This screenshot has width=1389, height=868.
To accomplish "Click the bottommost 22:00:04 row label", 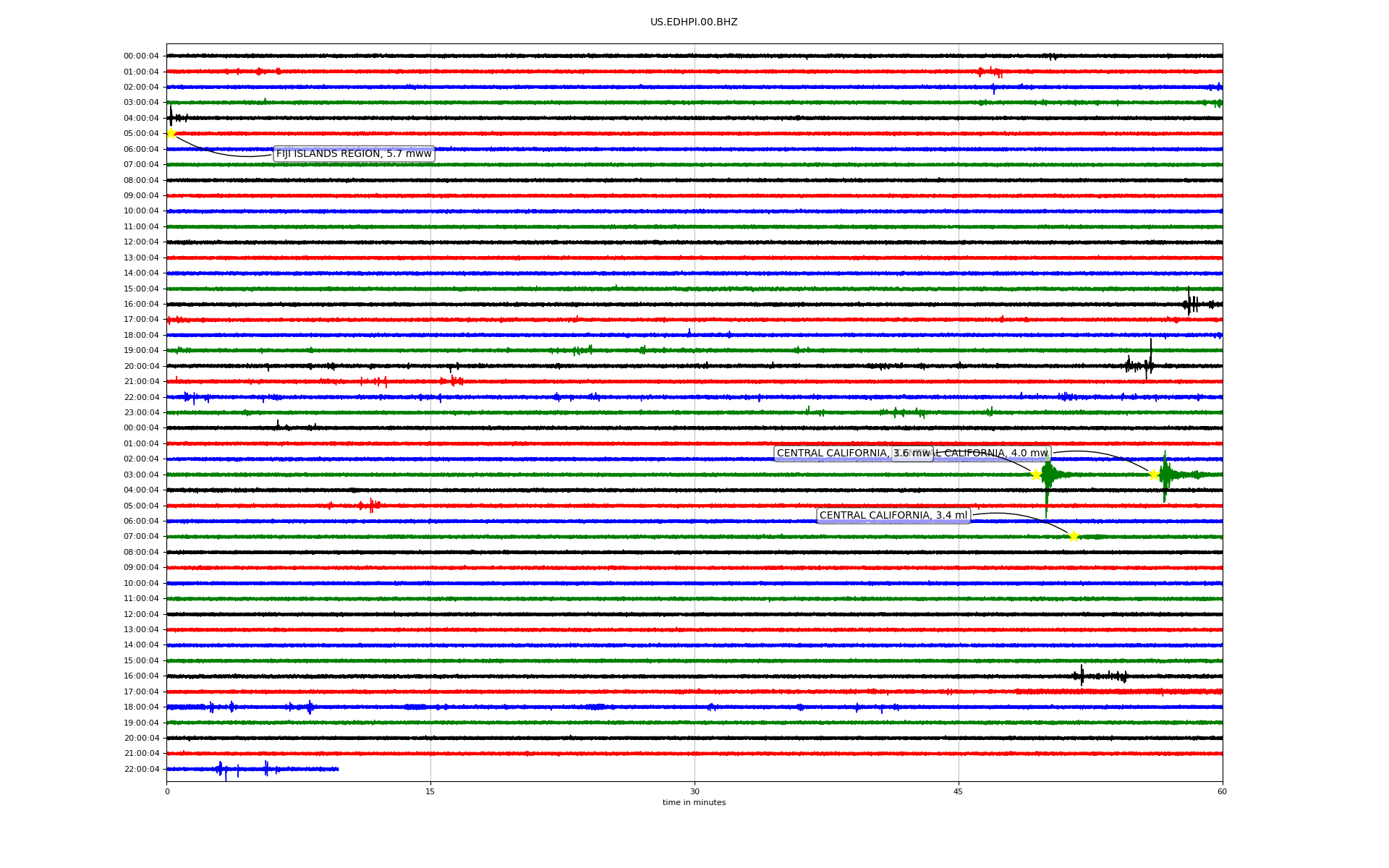I will [x=141, y=769].
